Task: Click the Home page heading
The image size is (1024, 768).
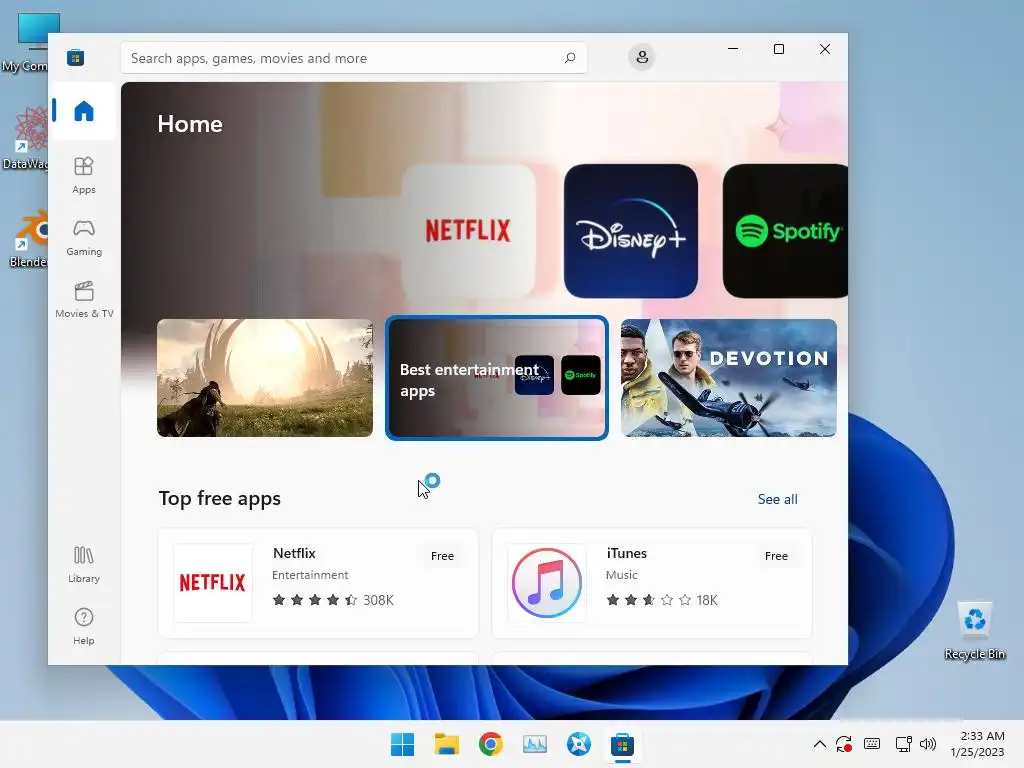Action: [x=190, y=124]
